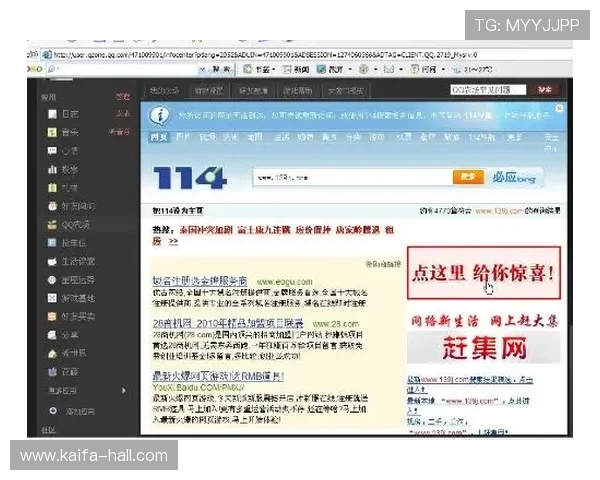600x480 pixels.
Task: Open hot search 富士康九连跳
Action: pyautogui.click(x=264, y=230)
